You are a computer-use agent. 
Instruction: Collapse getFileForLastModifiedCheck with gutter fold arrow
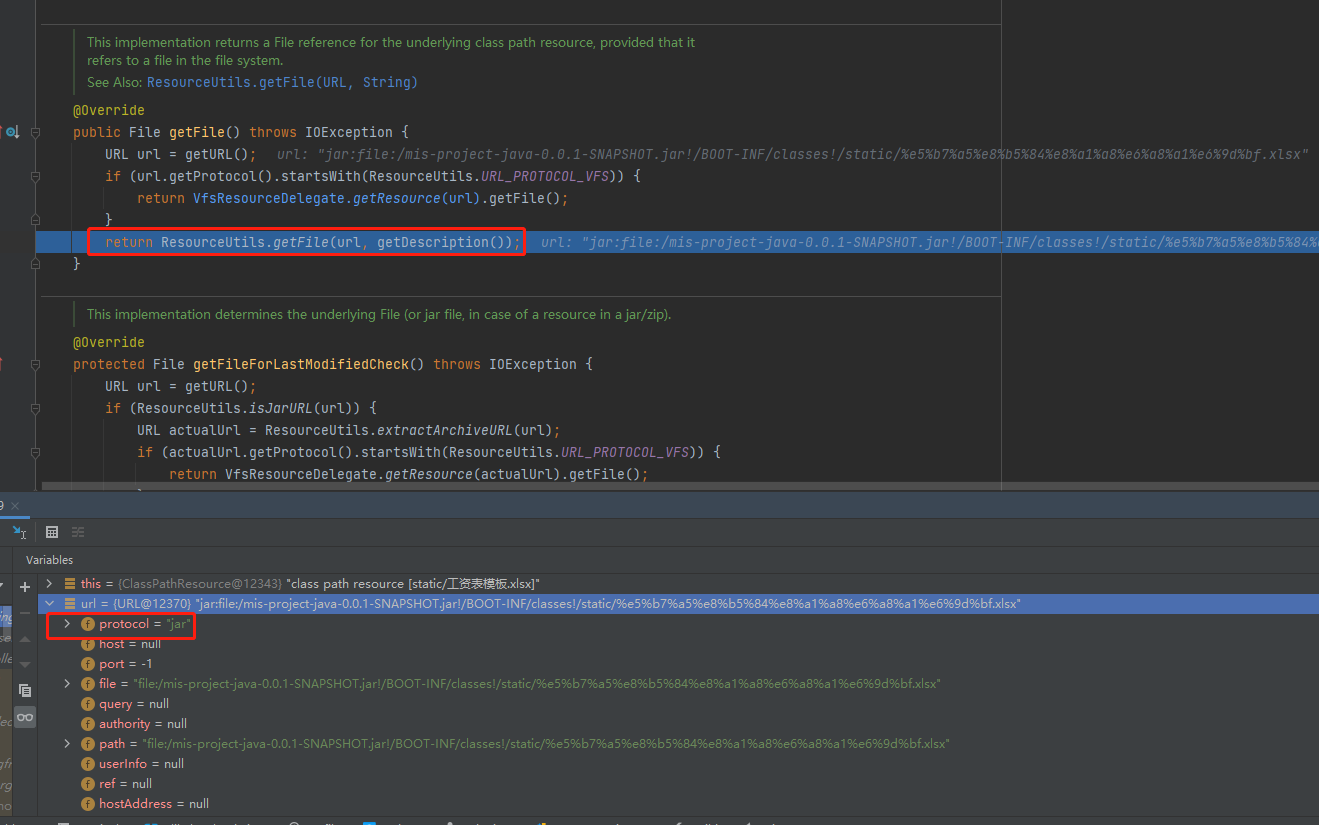(36, 364)
